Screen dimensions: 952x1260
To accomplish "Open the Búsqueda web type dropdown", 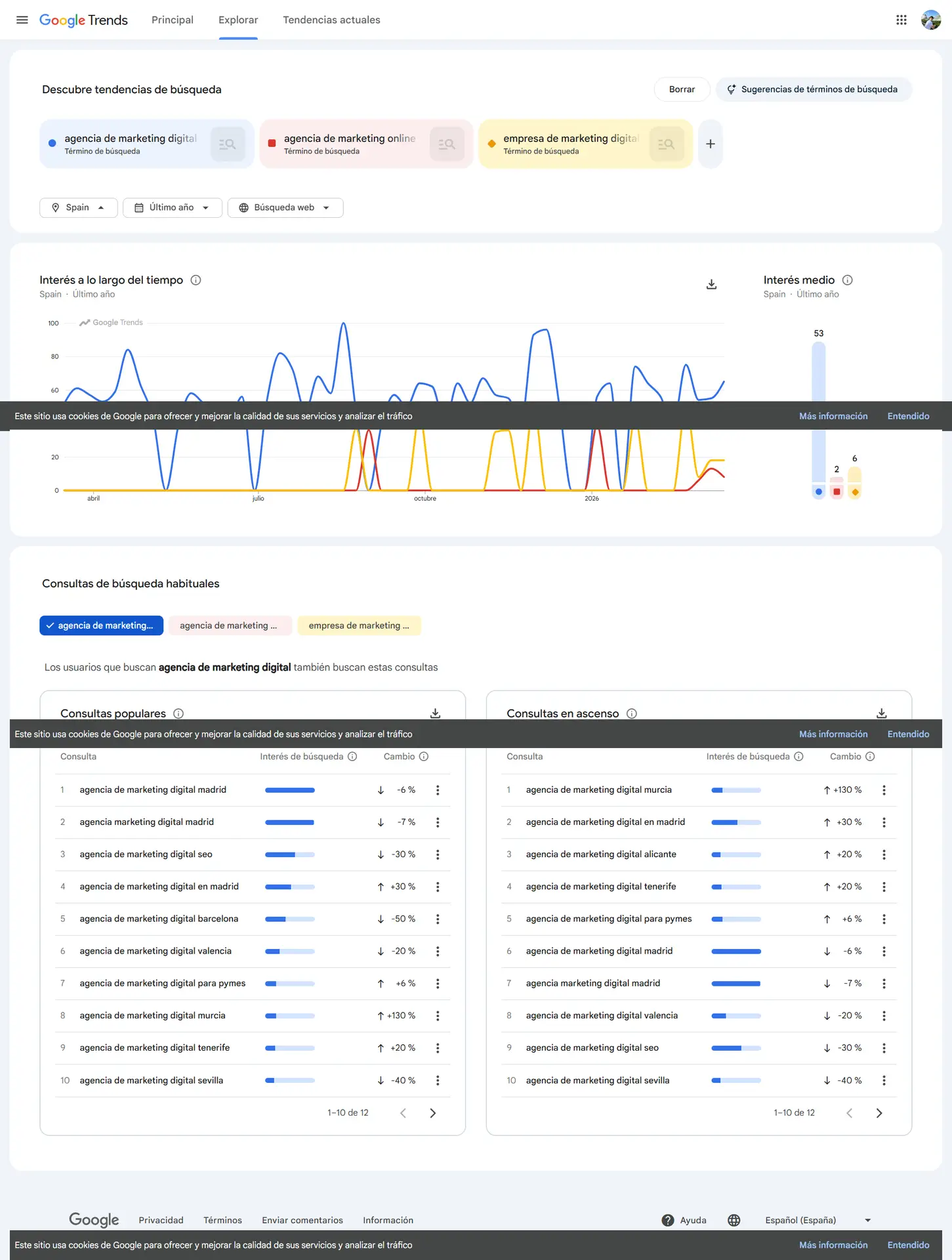I will coord(285,207).
